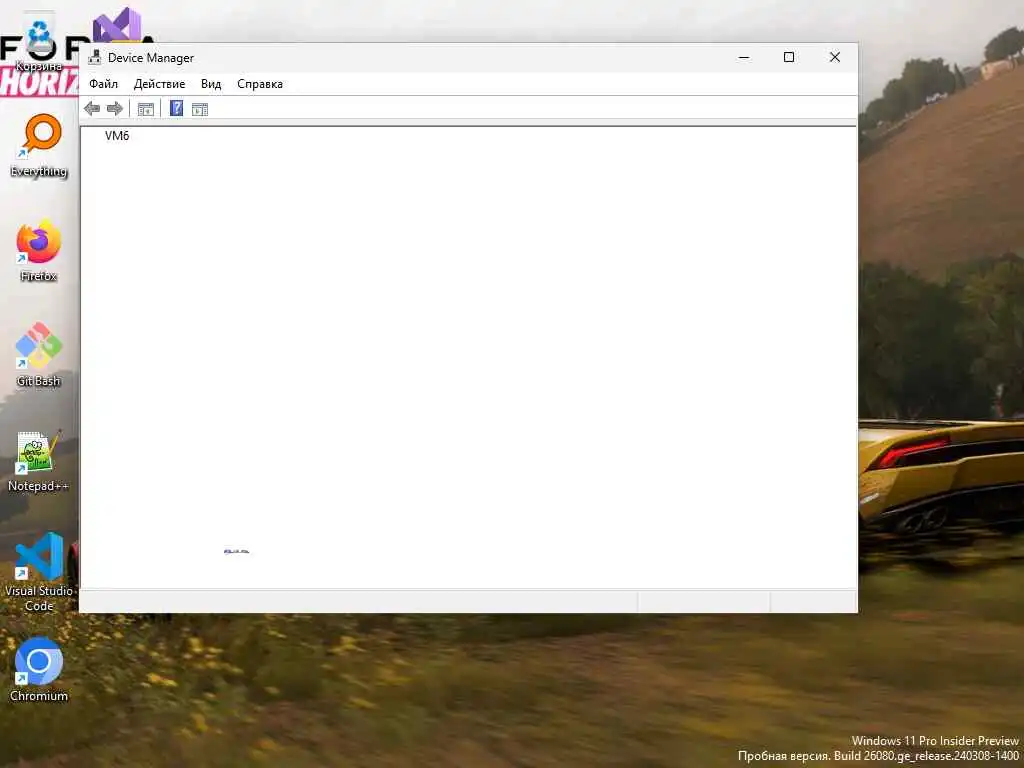1024x768 pixels.
Task: Open the Everything desktop shortcut
Action: 39,145
